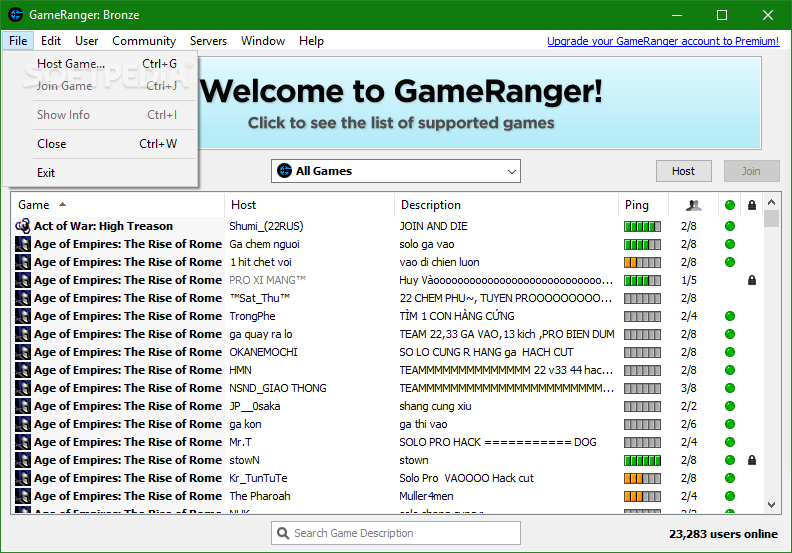
Task: Click the padlock icon in PRO XI MANG row
Action: [752, 280]
